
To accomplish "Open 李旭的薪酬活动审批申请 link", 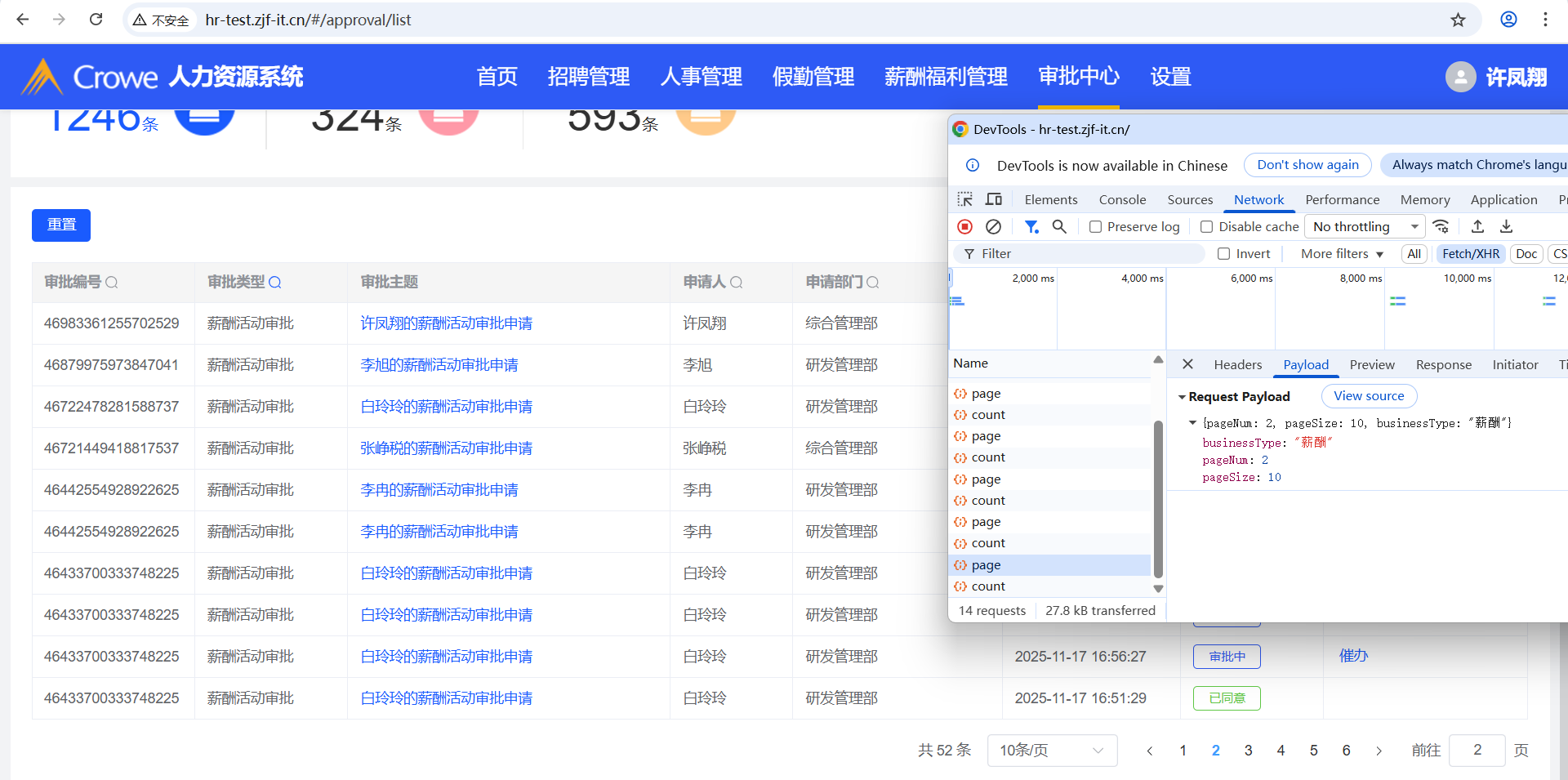I will (x=439, y=365).
